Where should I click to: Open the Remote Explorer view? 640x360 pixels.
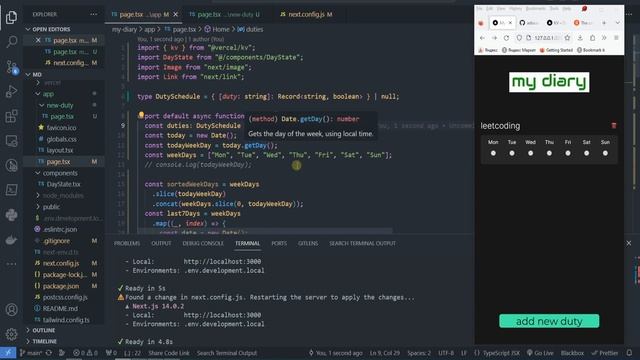tap(11, 141)
